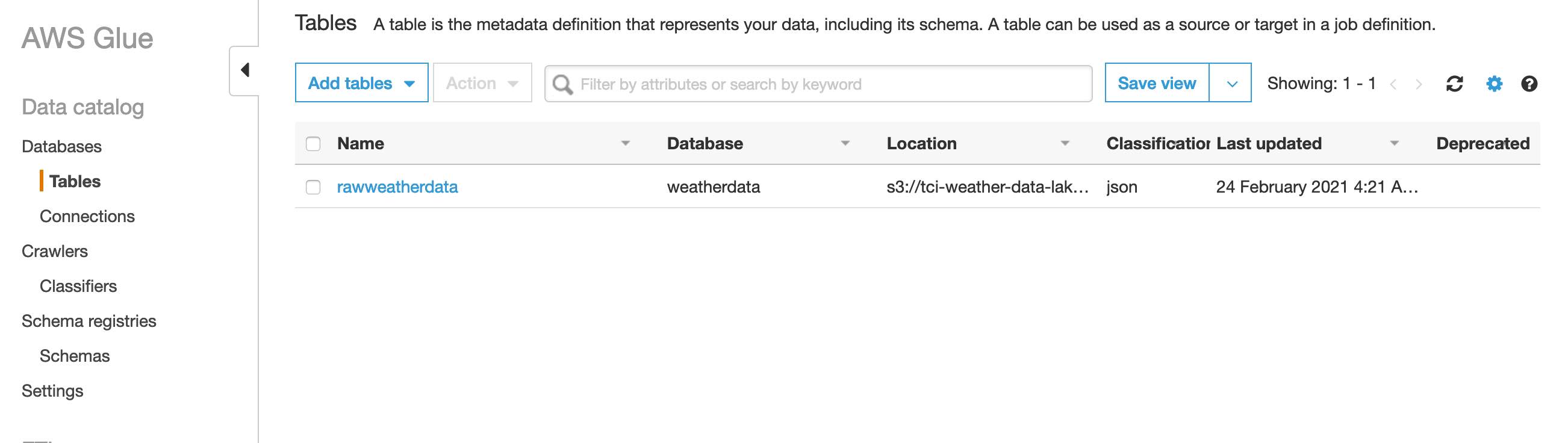The height and width of the screenshot is (443, 1568).
Task: Select all tables with header checkbox
Action: [x=313, y=144]
